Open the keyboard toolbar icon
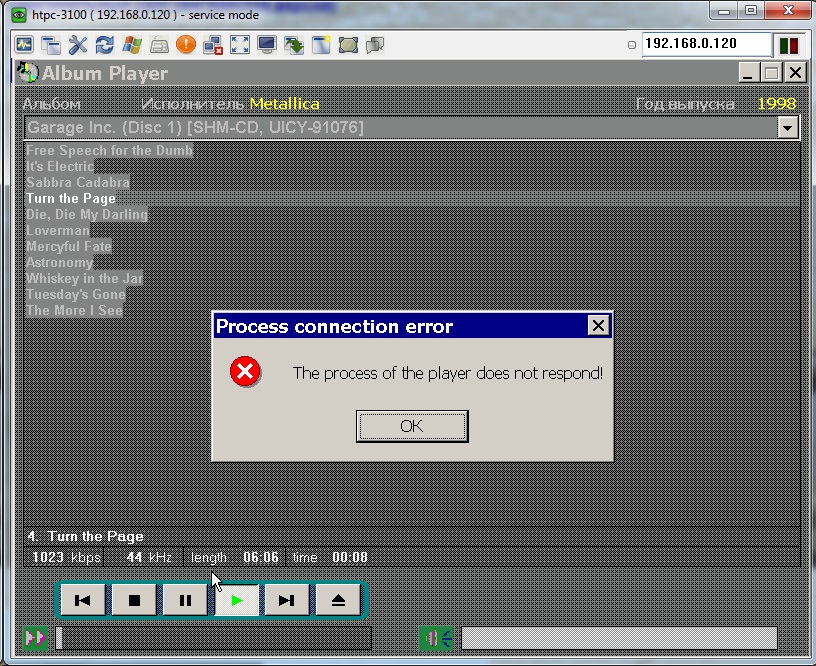Screen dimensions: 816x666 (159, 45)
